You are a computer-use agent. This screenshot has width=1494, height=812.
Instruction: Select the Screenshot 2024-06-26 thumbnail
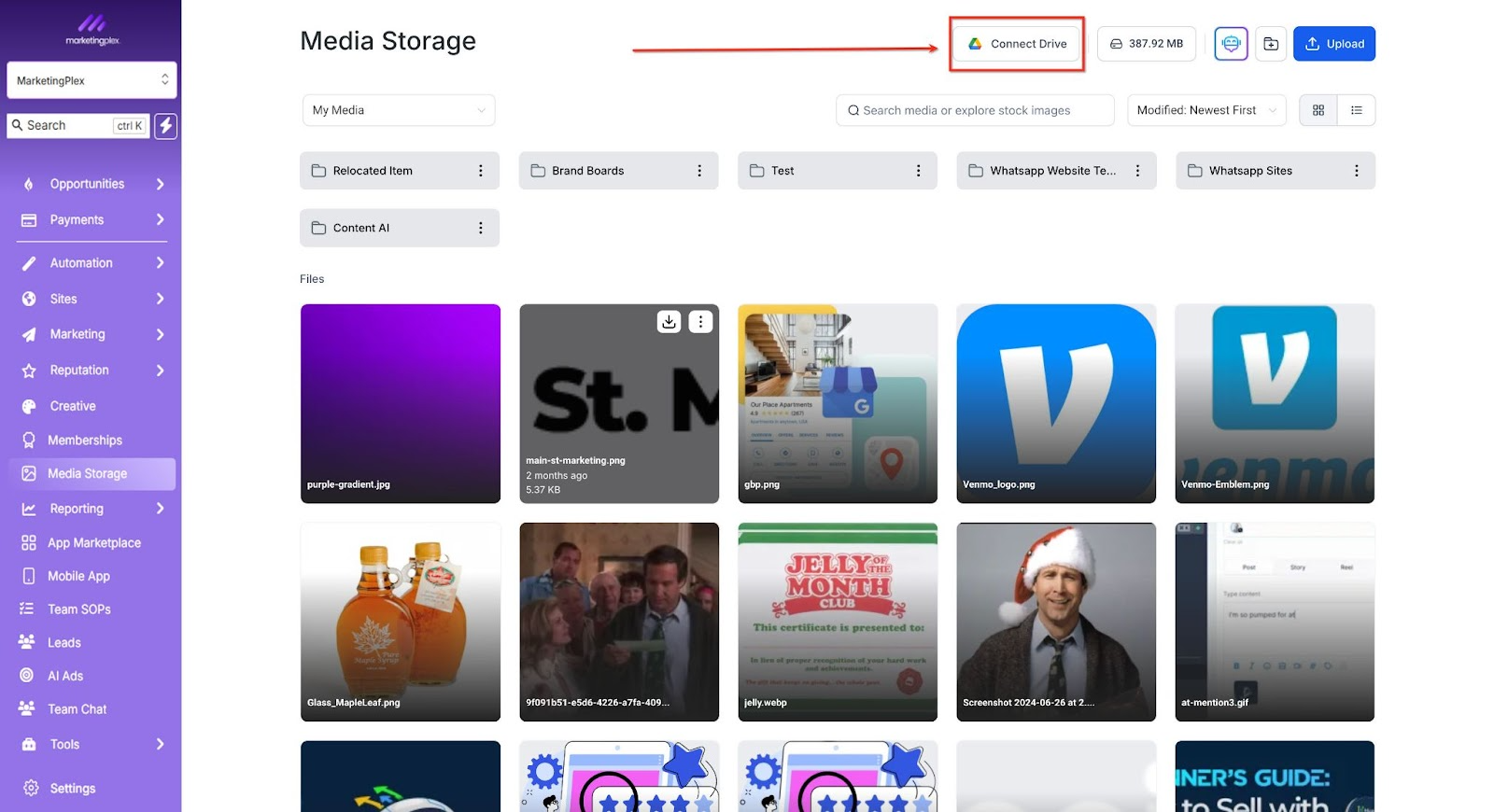(1056, 622)
